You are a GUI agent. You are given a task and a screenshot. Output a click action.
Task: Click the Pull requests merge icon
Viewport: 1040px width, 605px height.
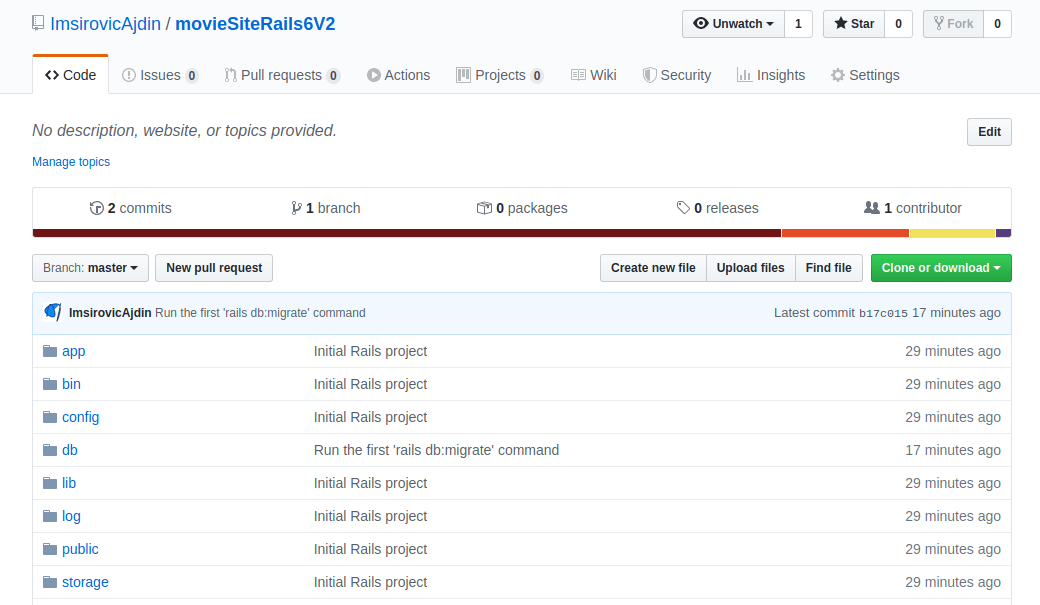tap(230, 75)
